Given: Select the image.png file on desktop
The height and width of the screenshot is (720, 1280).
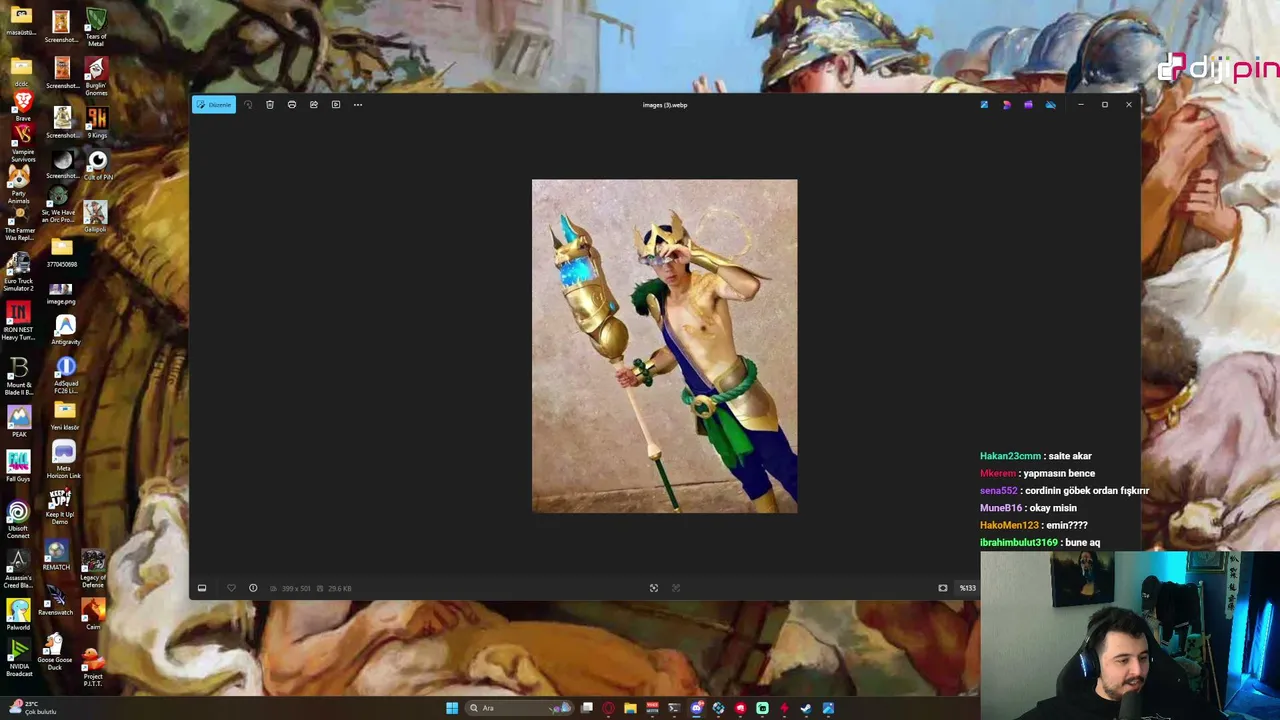Looking at the screenshot, I should coord(61,293).
